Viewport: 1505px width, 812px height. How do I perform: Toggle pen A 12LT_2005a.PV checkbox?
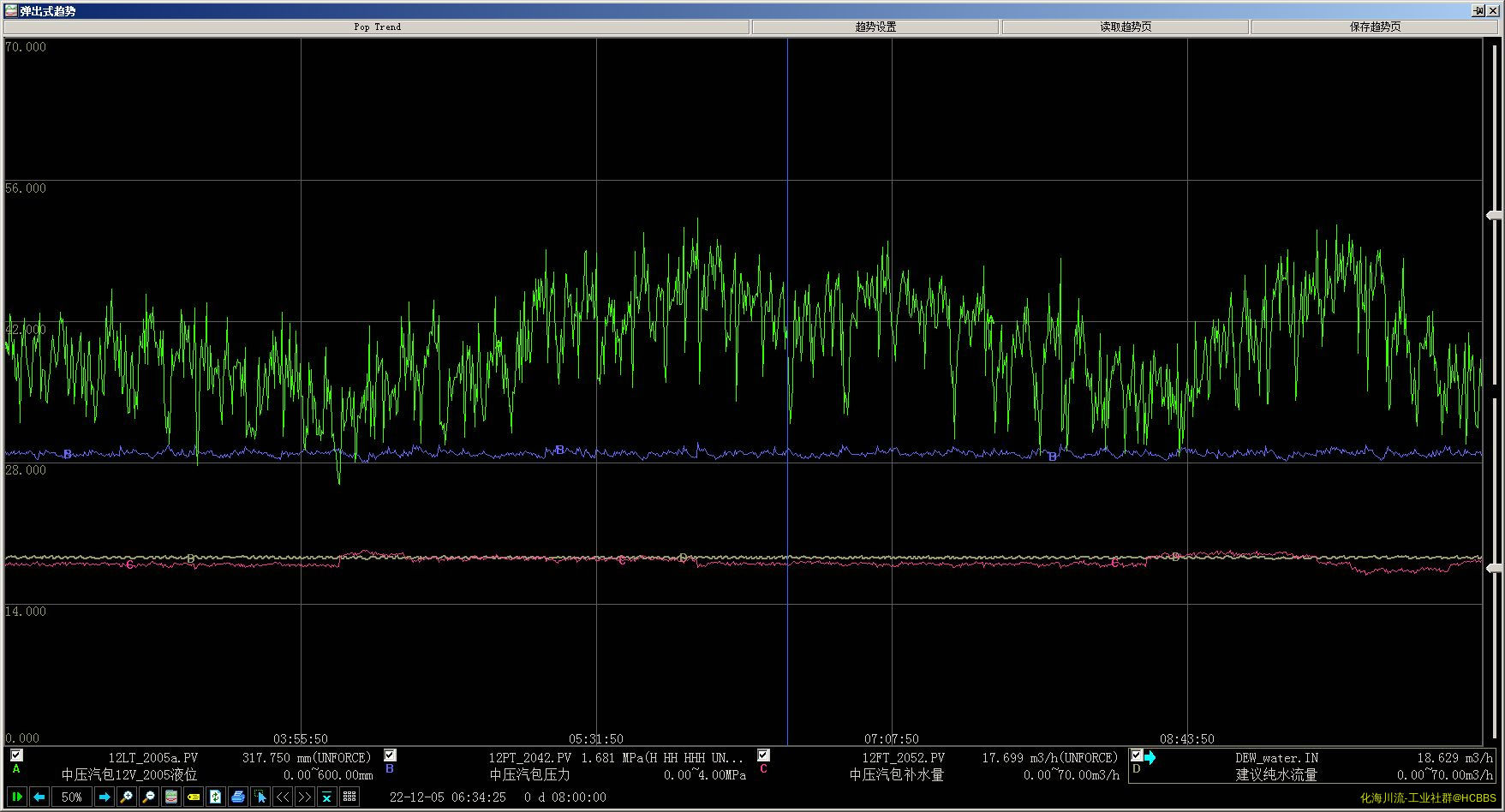(16, 755)
